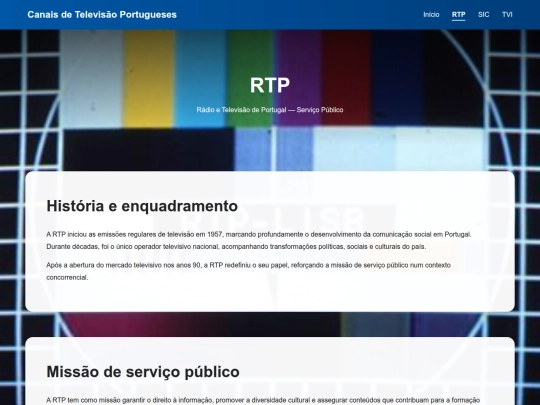Click the paragraph starting 'Após a abertura do mercado'
Viewport: 540px width, 405px height.
(x=249, y=271)
